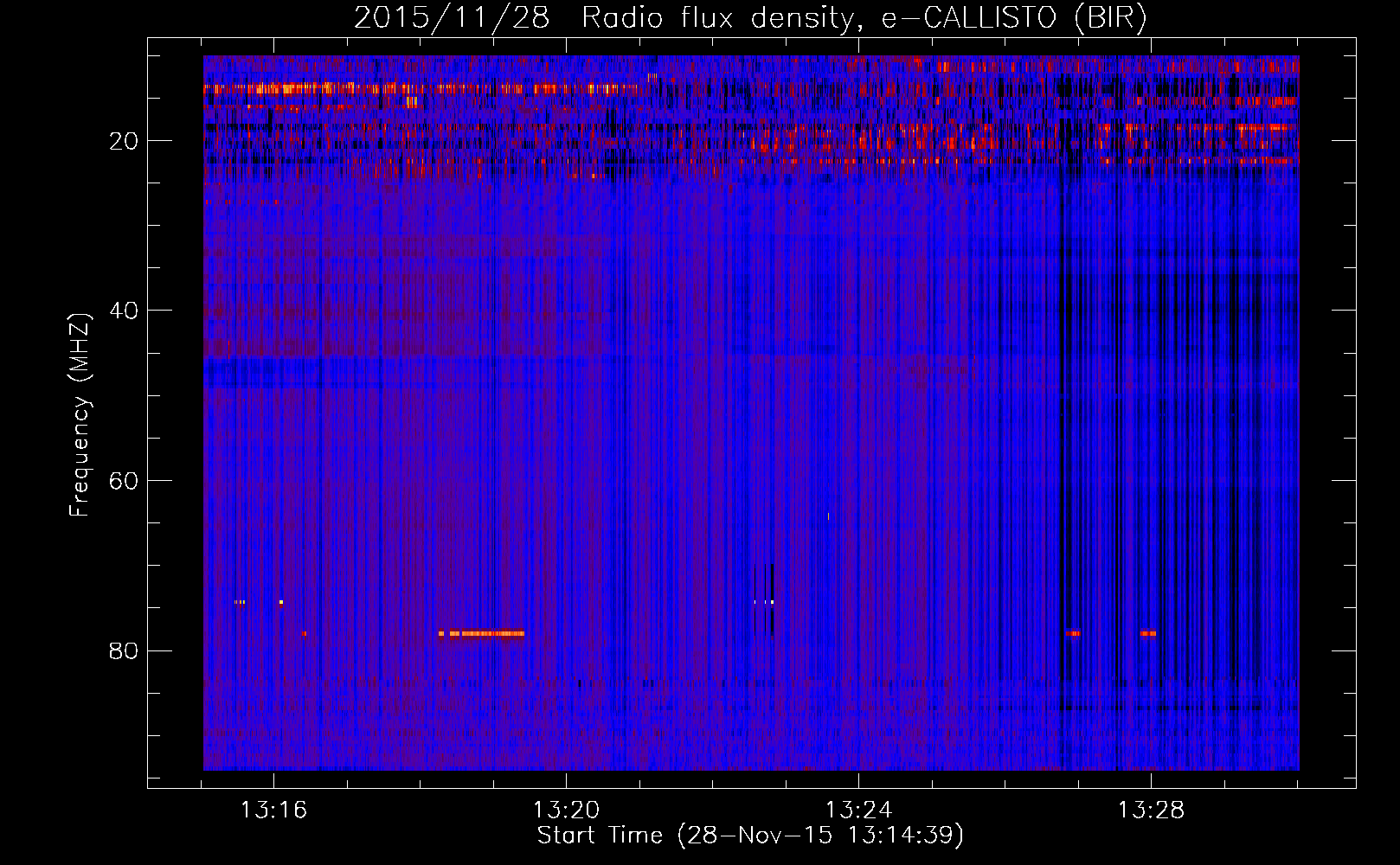1400x865 pixels.
Task: Click the 13:16 time tick label
Action: click(x=273, y=811)
